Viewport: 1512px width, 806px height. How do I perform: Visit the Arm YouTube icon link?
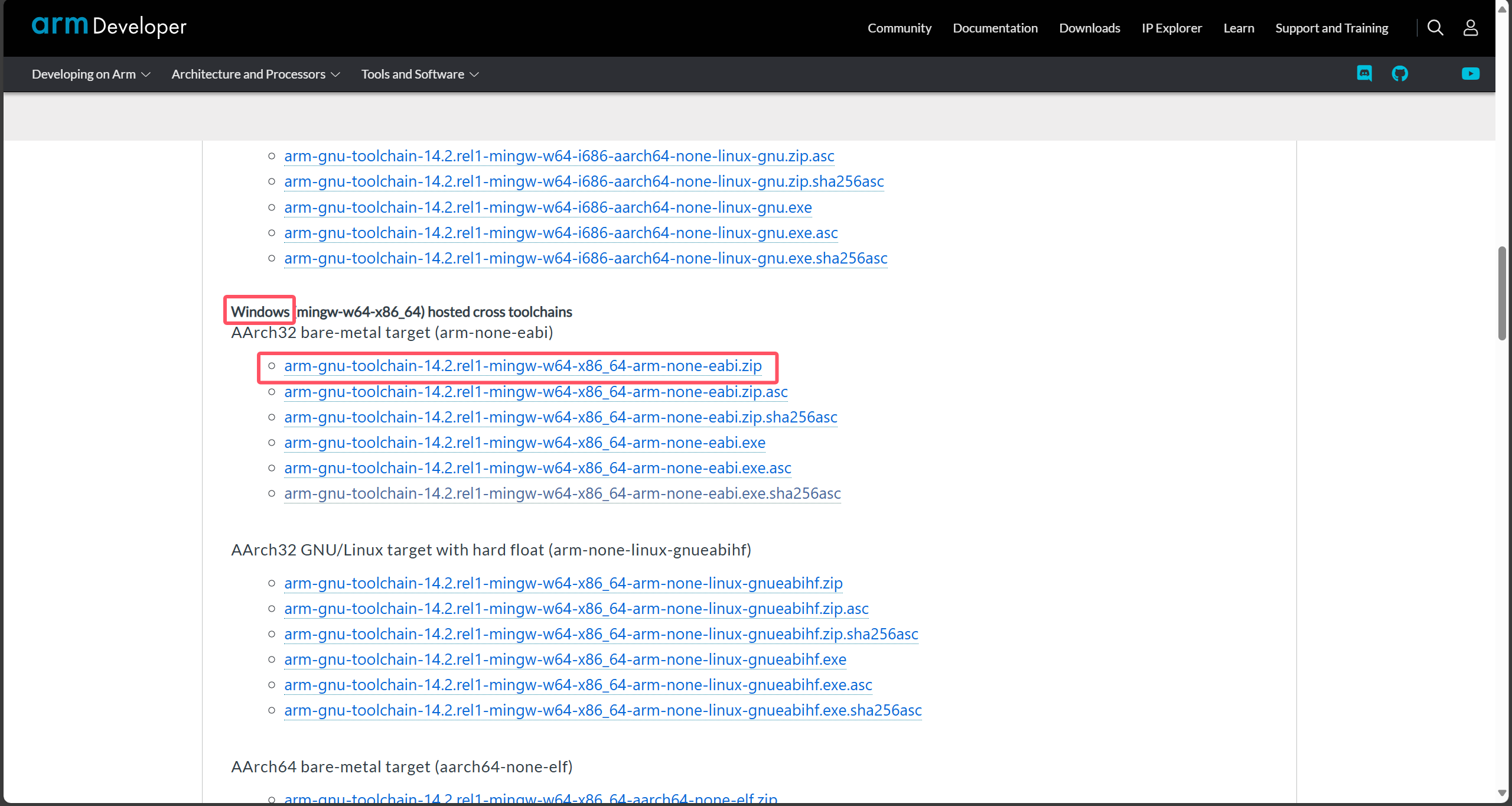click(x=1471, y=74)
